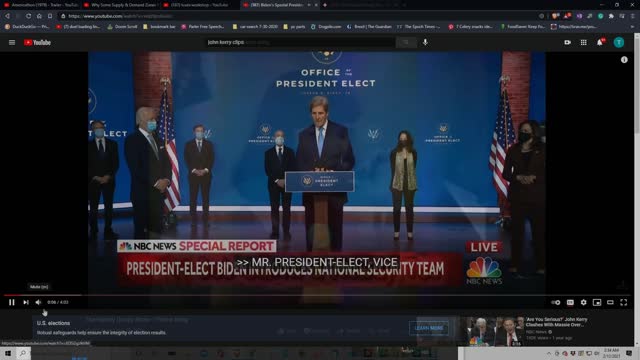Open the bookmark bar folder

coord(159,27)
